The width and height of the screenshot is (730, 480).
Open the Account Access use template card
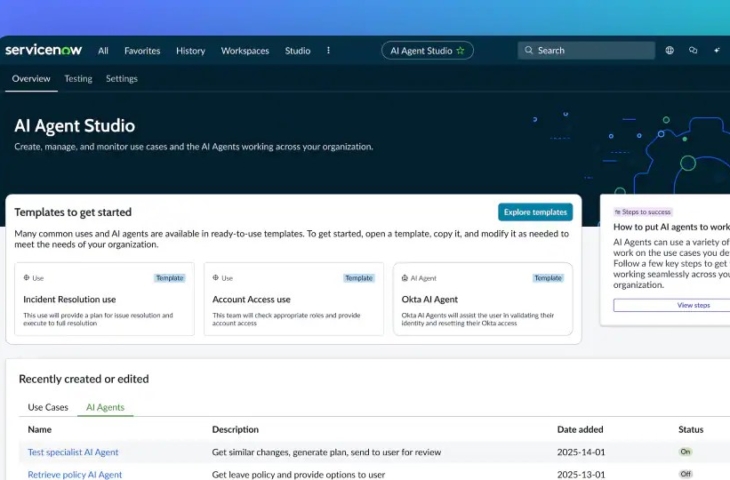pyautogui.click(x=294, y=299)
